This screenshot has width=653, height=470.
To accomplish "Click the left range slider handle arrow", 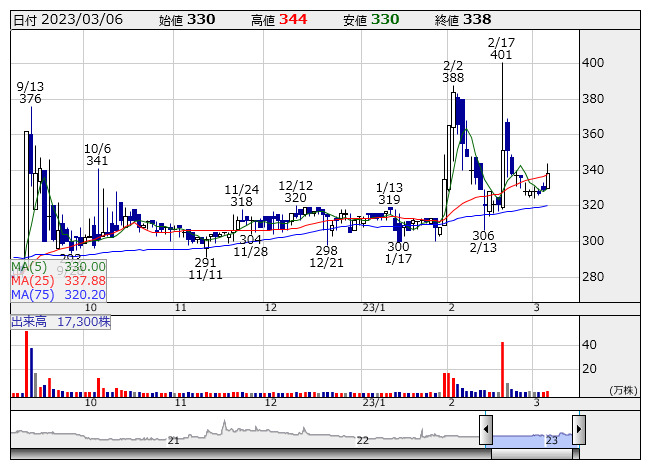I will click(x=486, y=431).
